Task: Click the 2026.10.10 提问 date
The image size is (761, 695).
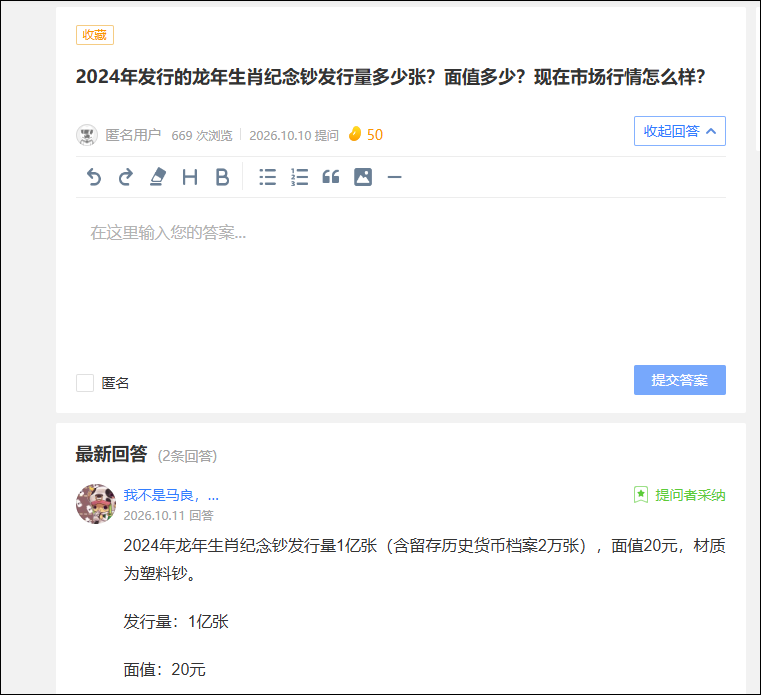Action: pos(294,135)
